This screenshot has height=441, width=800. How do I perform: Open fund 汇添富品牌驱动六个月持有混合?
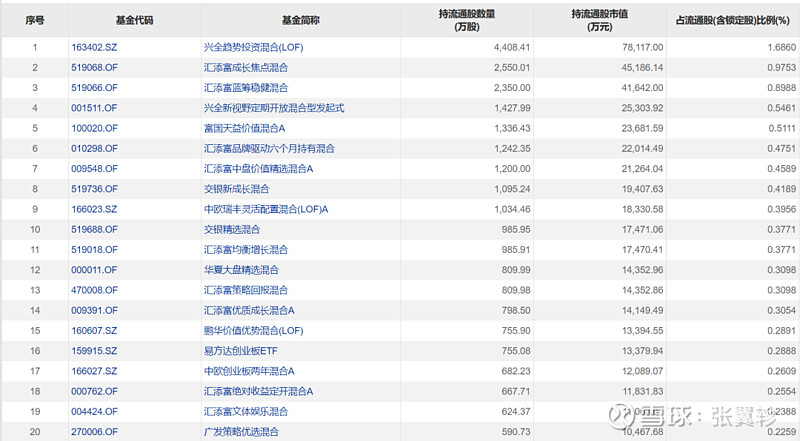(269, 149)
